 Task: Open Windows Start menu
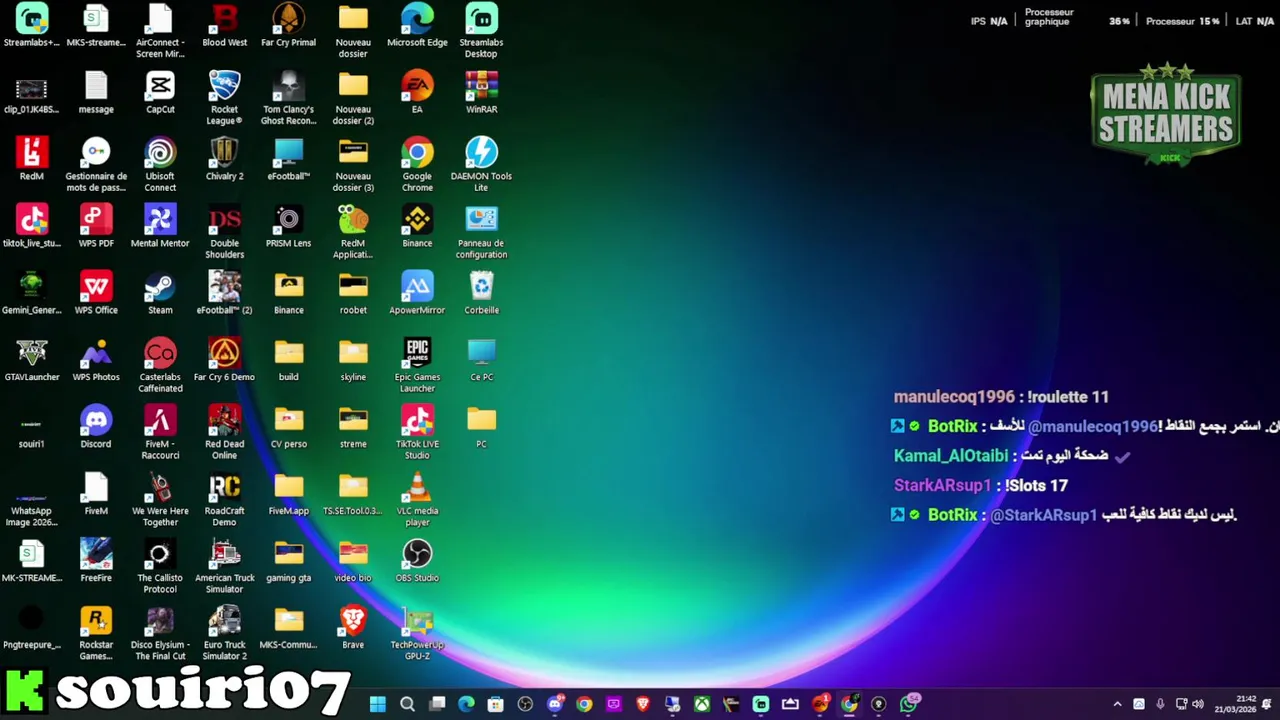pos(377,704)
